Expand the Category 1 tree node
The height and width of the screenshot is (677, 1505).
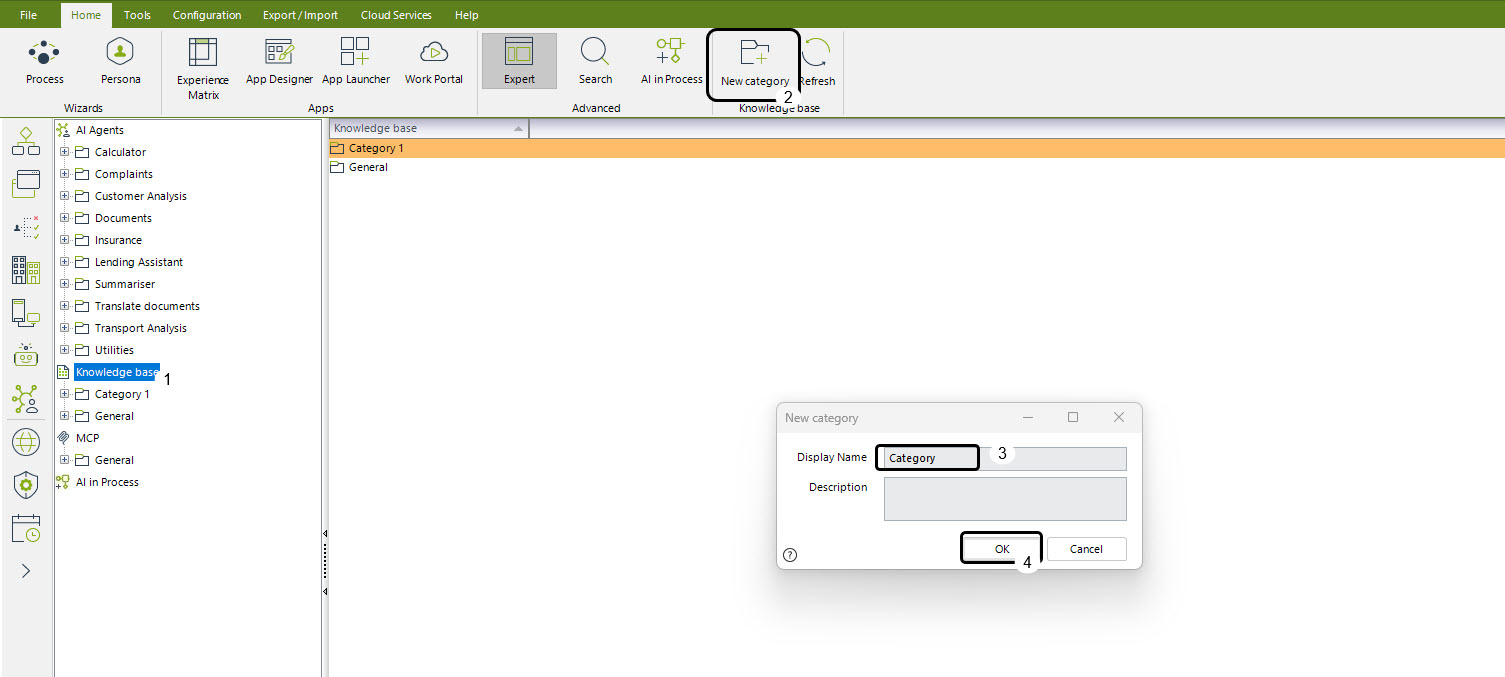65,394
